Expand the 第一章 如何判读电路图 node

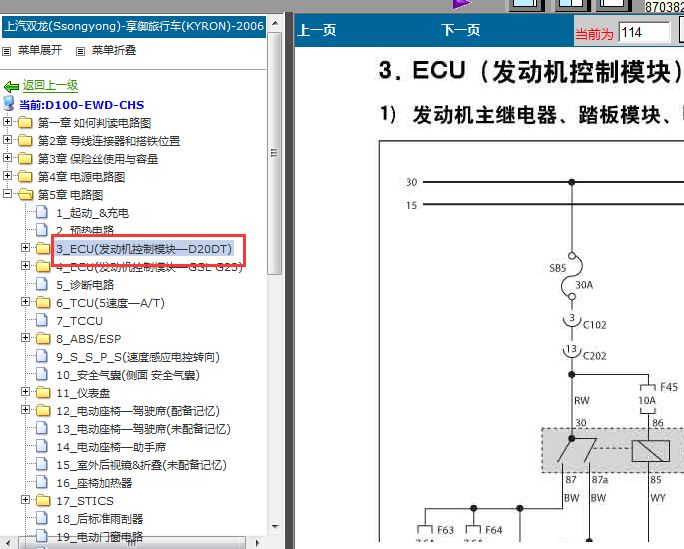coord(7,122)
